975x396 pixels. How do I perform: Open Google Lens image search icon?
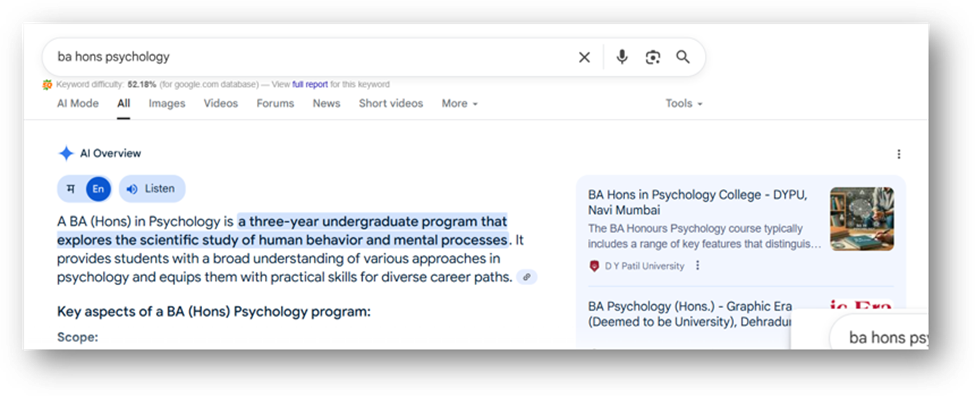click(652, 57)
